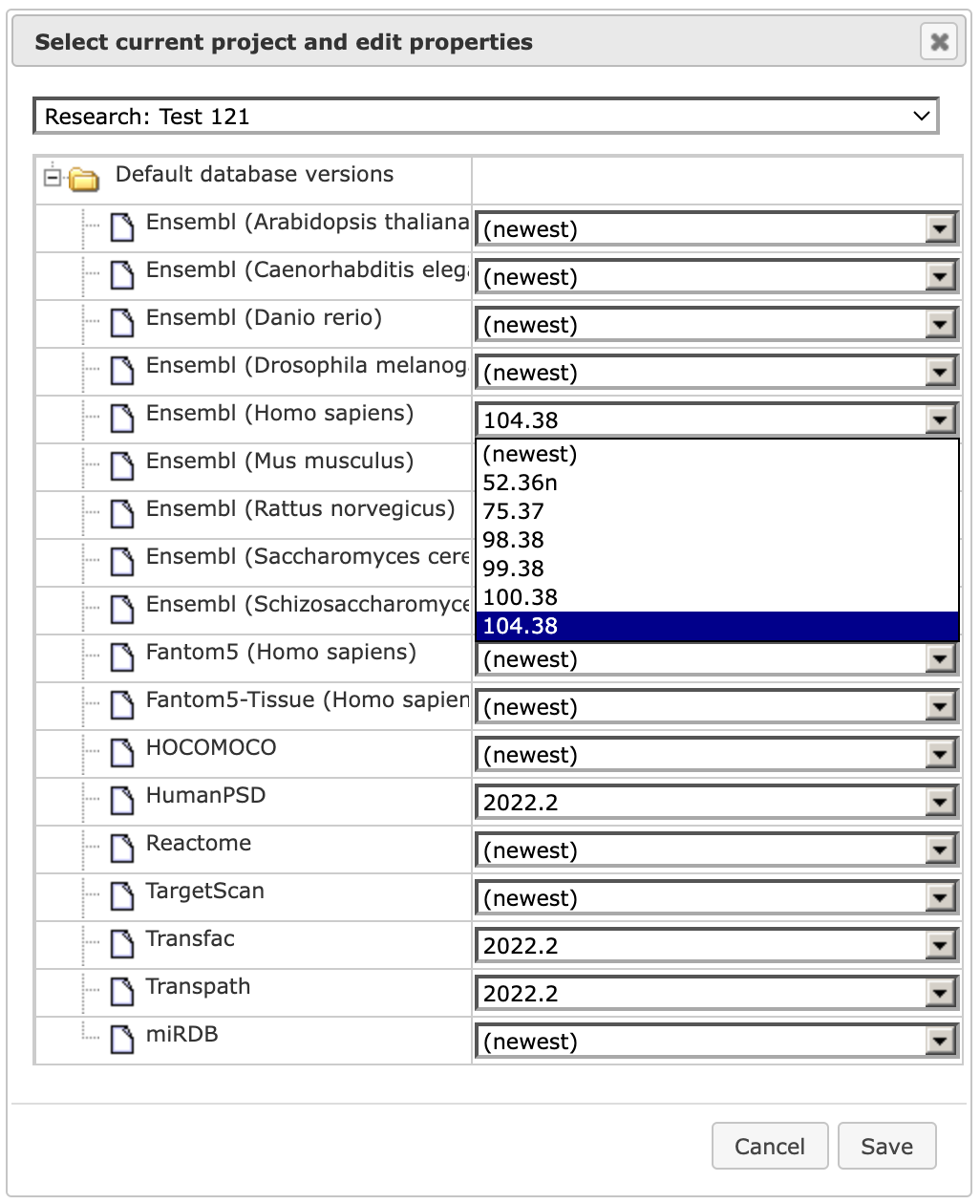Select the 52.36n option in the list

(717, 483)
